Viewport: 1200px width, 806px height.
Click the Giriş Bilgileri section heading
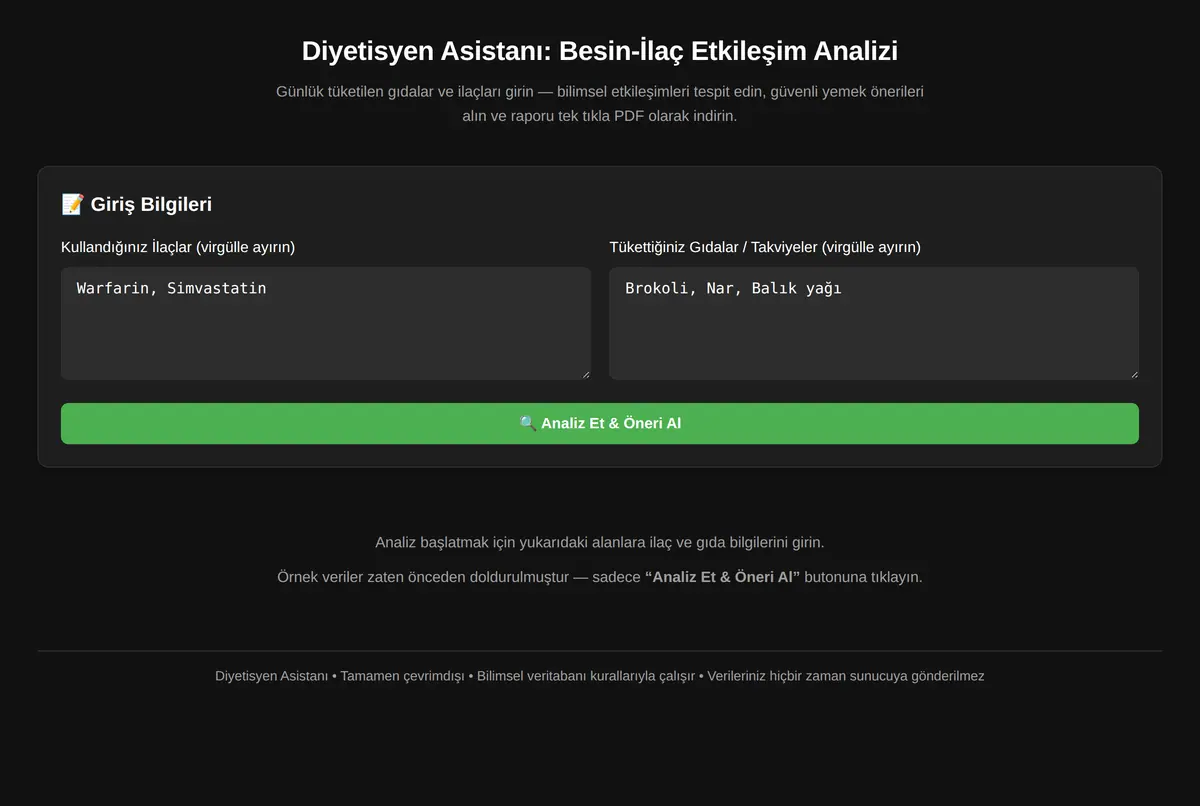pos(136,204)
